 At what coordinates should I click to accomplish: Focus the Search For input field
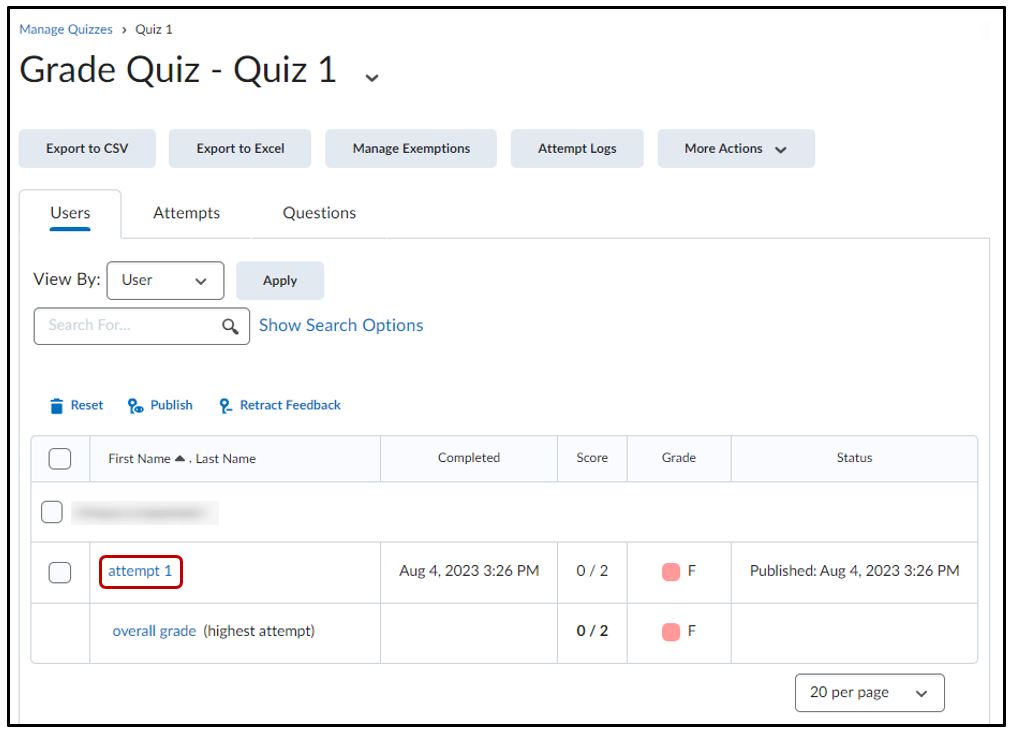128,326
